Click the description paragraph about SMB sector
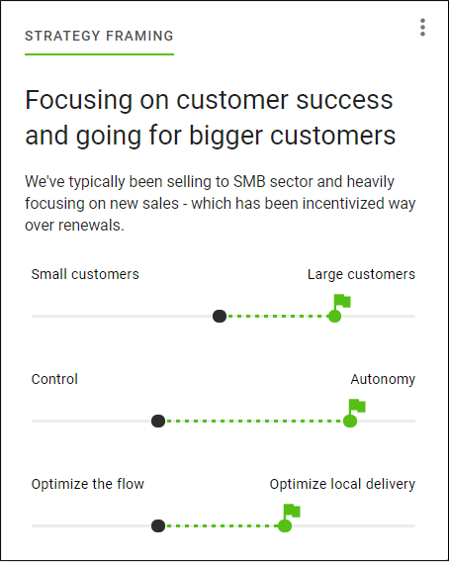This screenshot has height=562, width=449. tap(220, 203)
